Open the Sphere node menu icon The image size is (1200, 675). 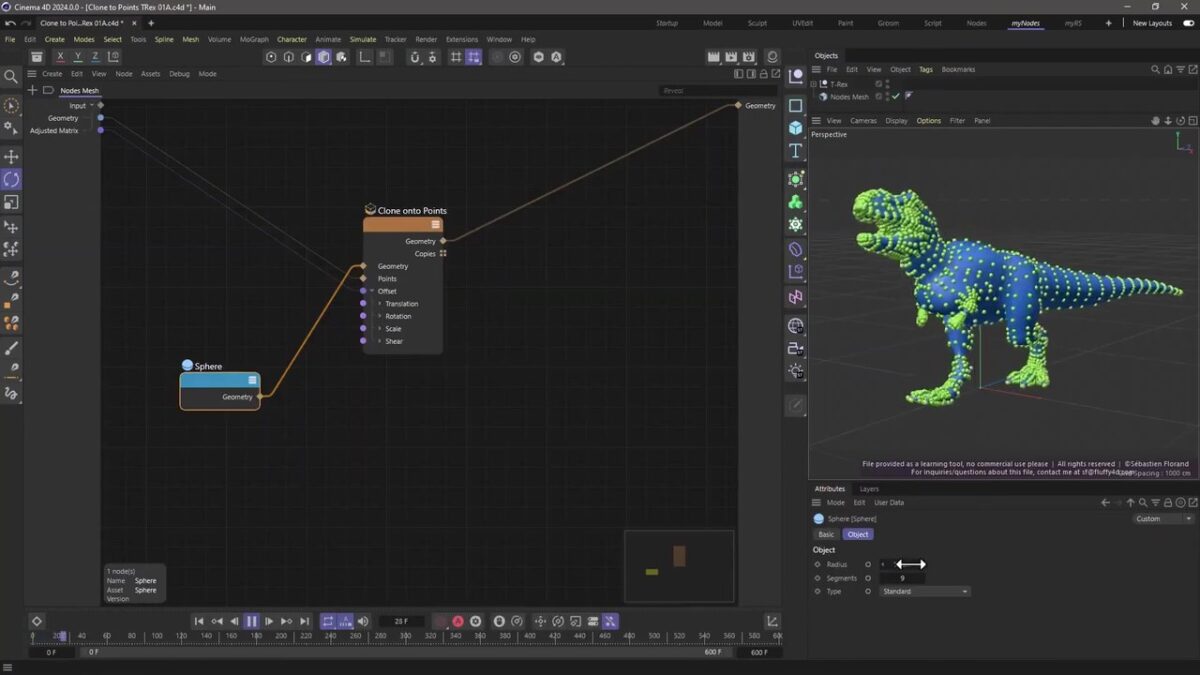click(x=252, y=380)
